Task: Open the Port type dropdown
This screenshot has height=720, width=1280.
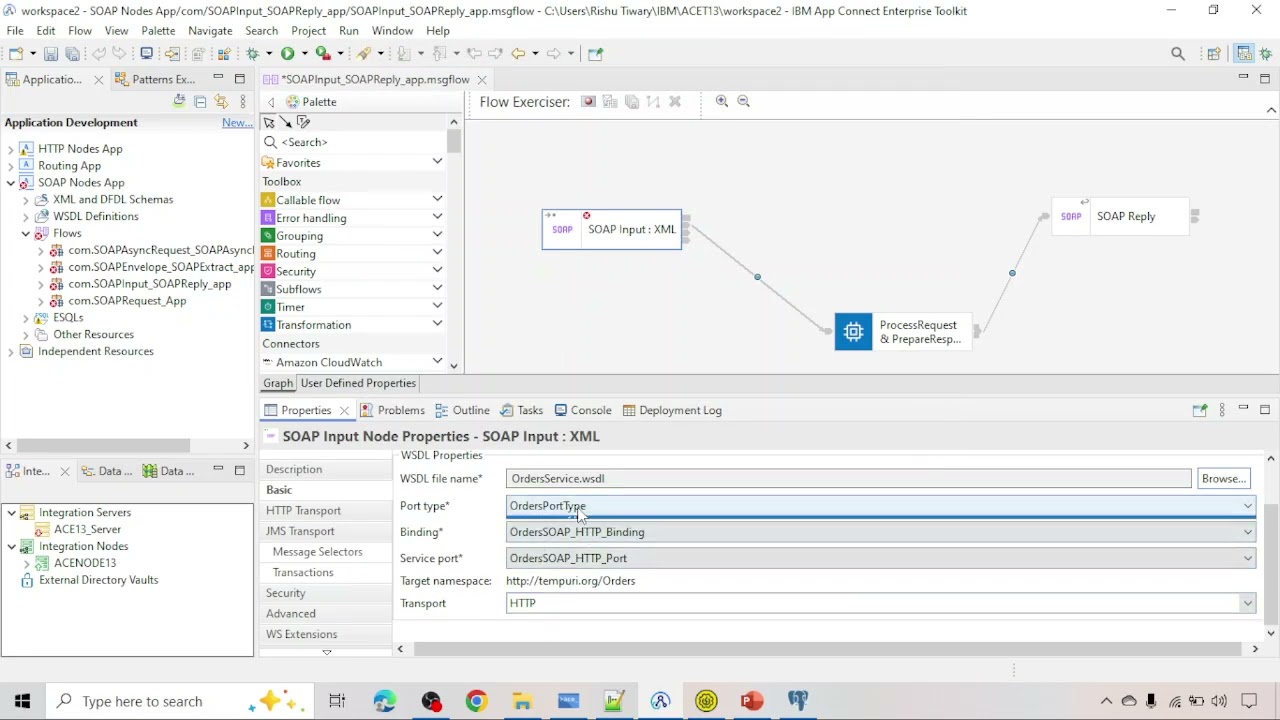Action: click(1247, 506)
